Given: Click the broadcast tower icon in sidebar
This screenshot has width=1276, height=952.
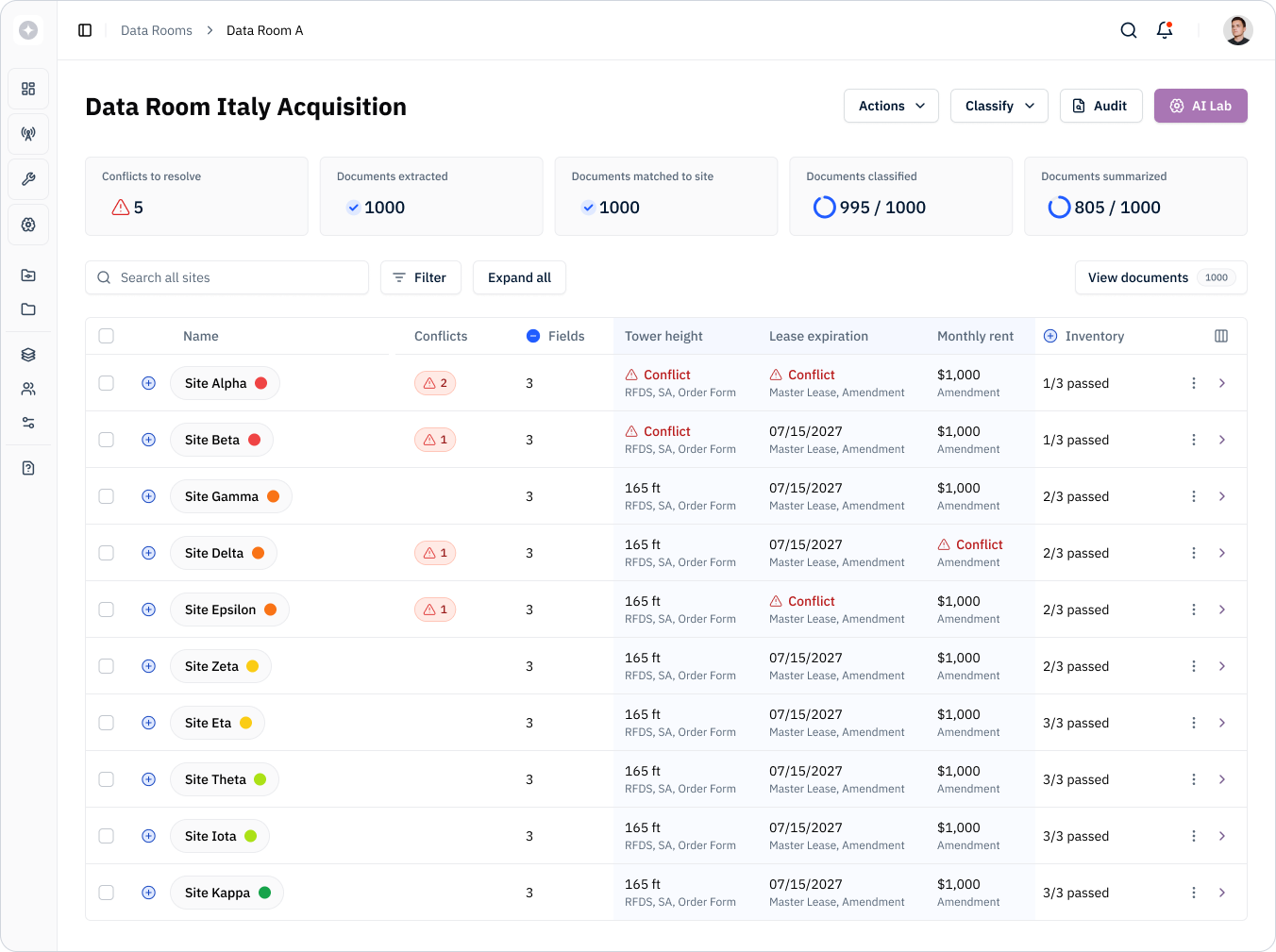Looking at the screenshot, I should point(28,134).
